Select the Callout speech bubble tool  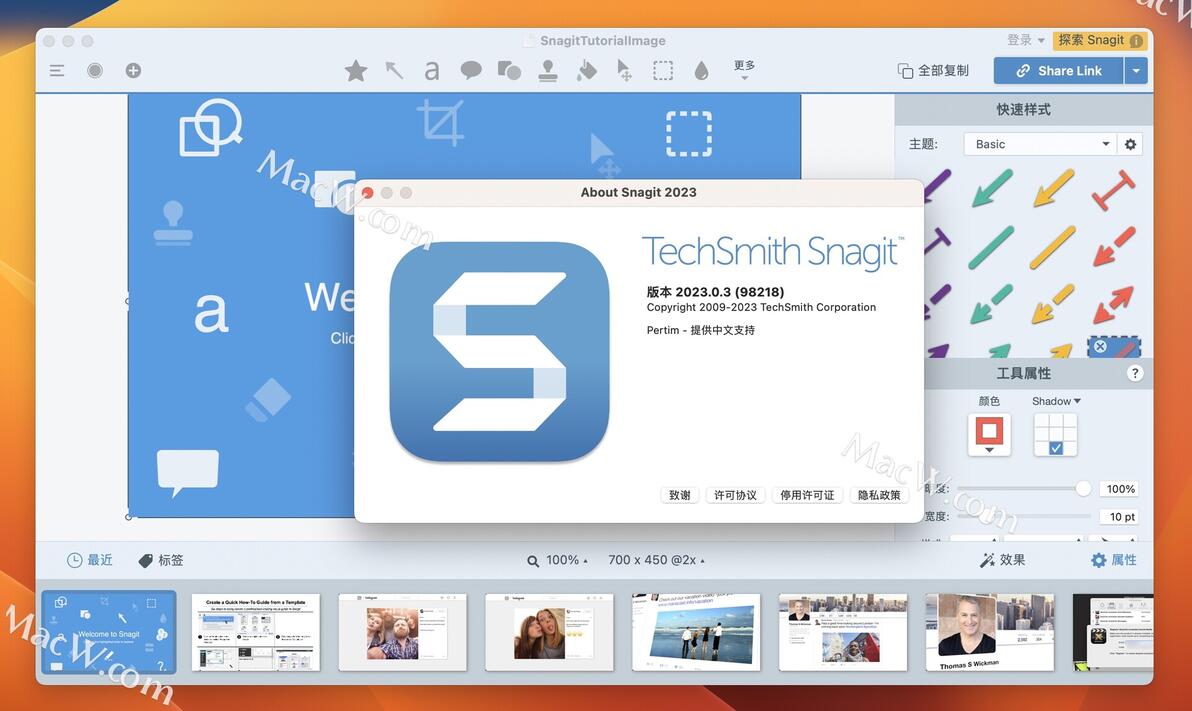pos(471,71)
